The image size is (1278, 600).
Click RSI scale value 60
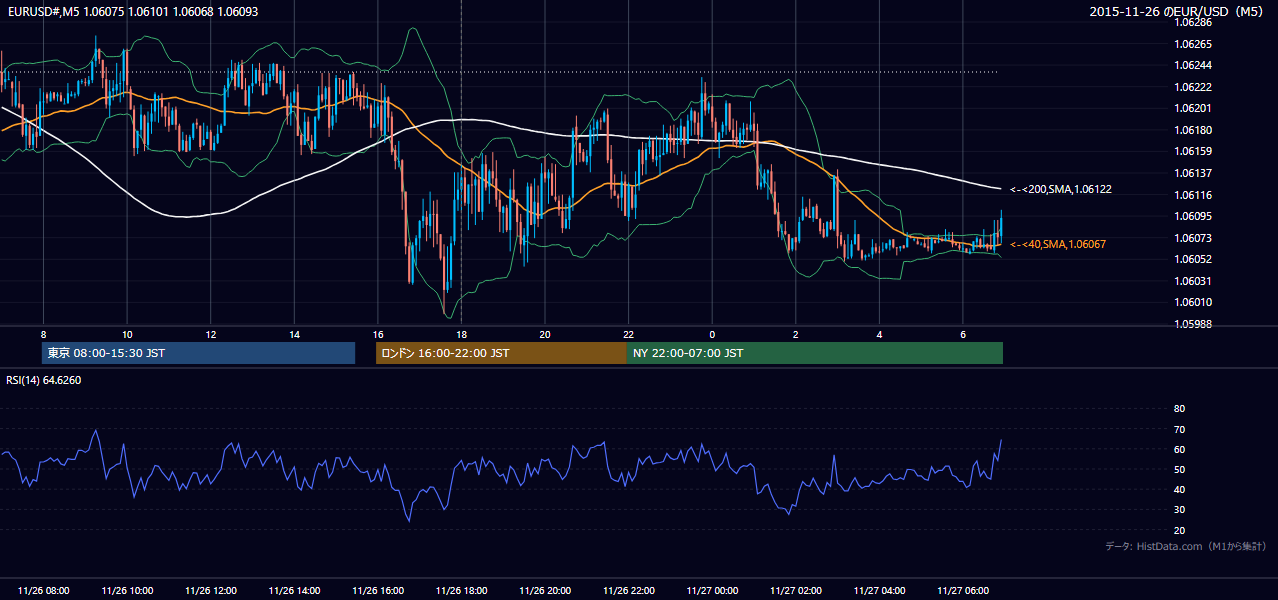(1179, 449)
